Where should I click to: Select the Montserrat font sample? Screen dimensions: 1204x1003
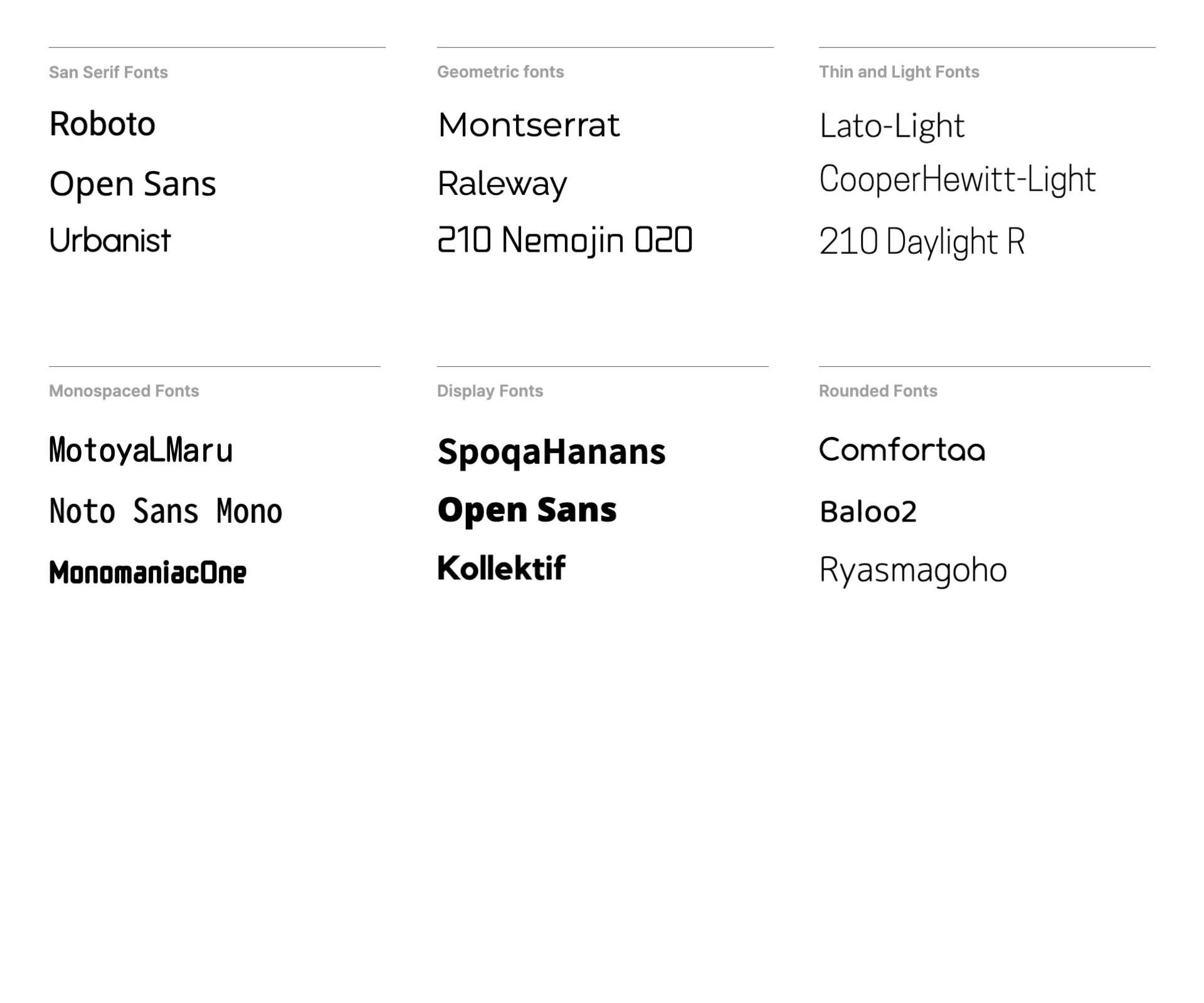[x=529, y=125]
